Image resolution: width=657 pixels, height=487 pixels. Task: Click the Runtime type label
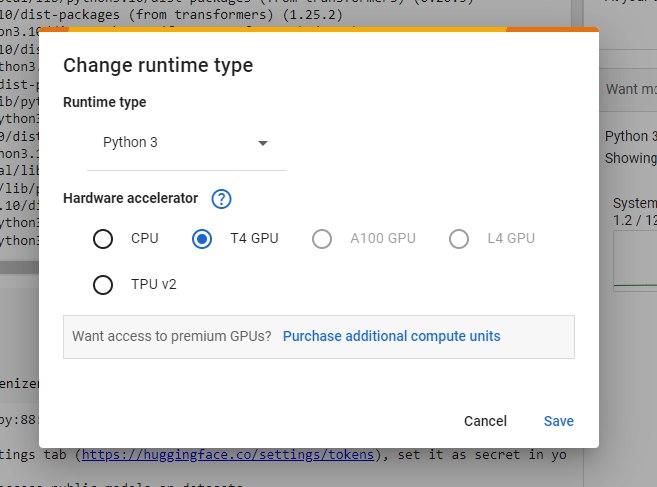[x=105, y=102]
